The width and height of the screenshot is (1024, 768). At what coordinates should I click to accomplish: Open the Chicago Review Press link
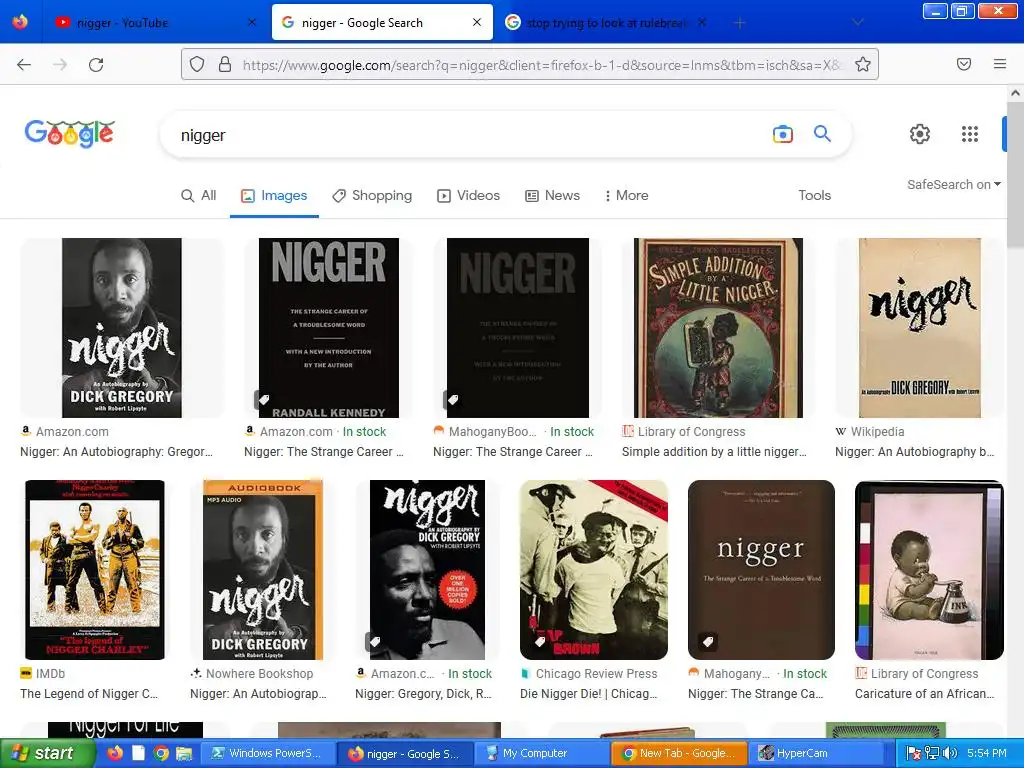589,673
